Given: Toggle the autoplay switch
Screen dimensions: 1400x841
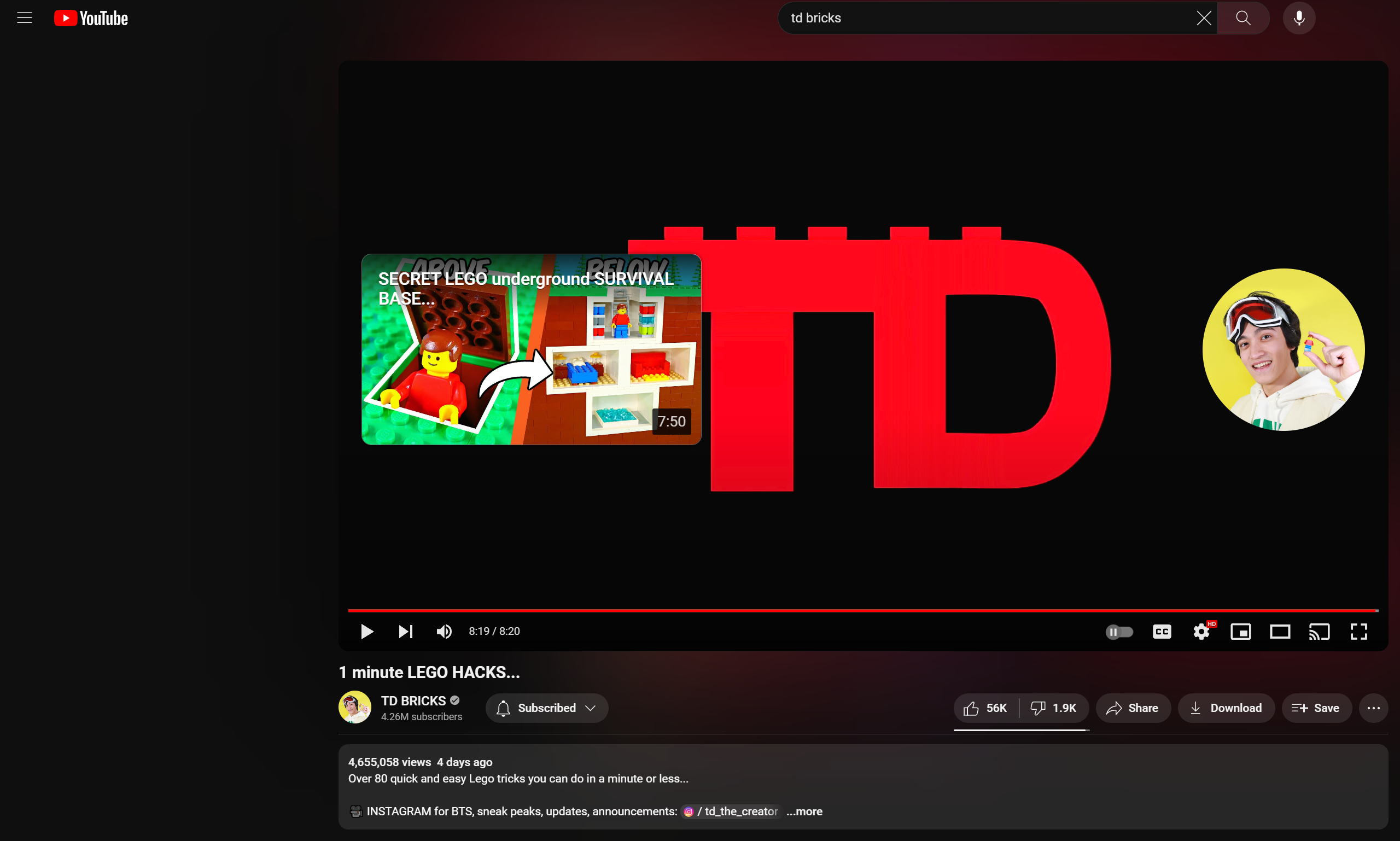Looking at the screenshot, I should (x=1119, y=632).
